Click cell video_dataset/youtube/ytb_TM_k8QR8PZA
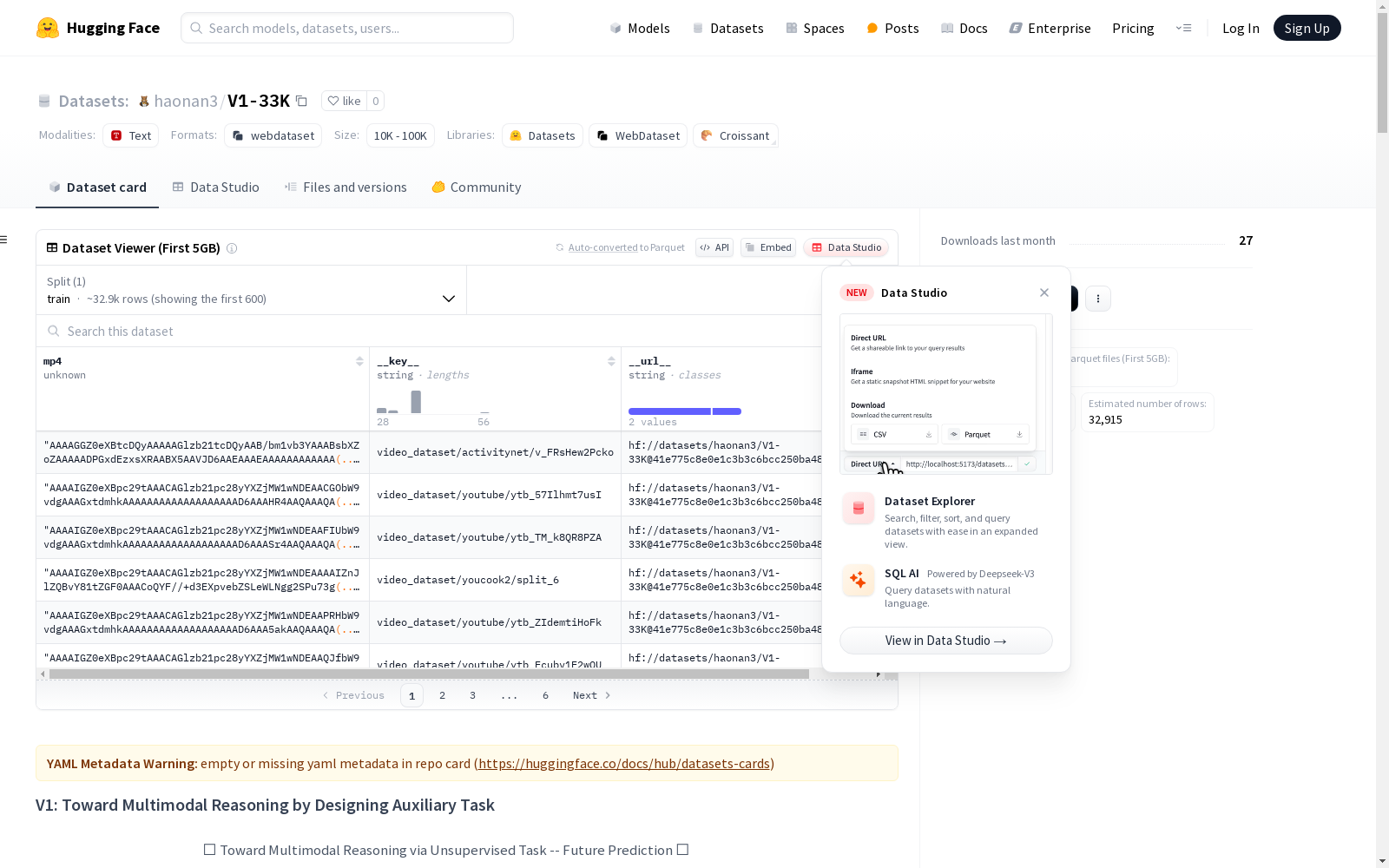Screen dimensions: 1389x868 click(x=495, y=537)
